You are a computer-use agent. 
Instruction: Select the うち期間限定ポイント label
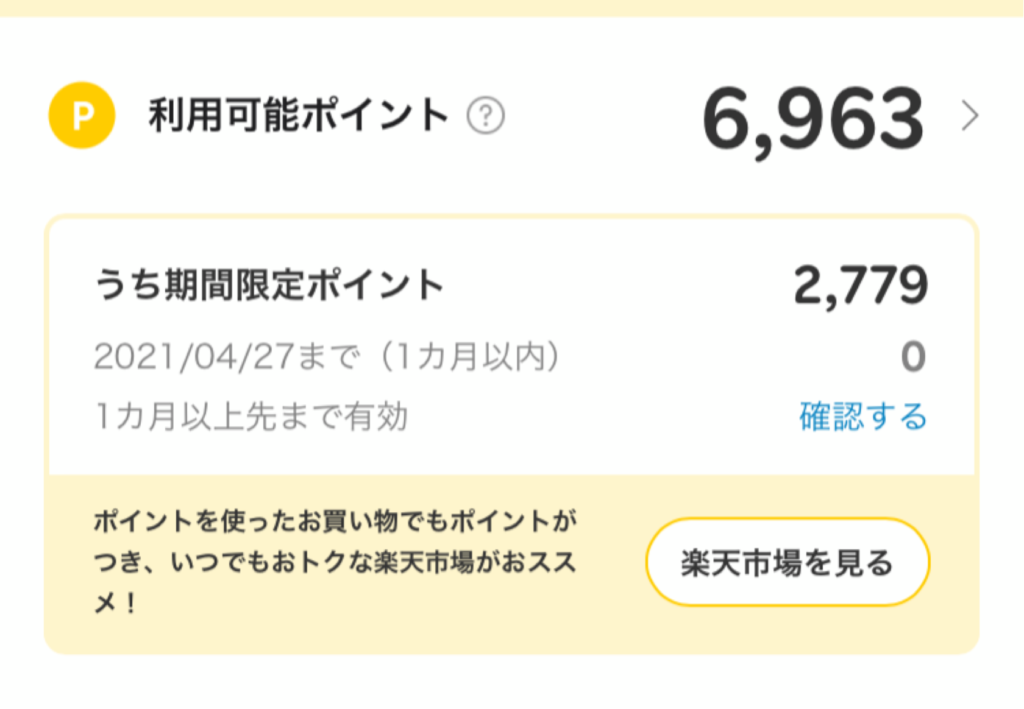click(x=269, y=285)
